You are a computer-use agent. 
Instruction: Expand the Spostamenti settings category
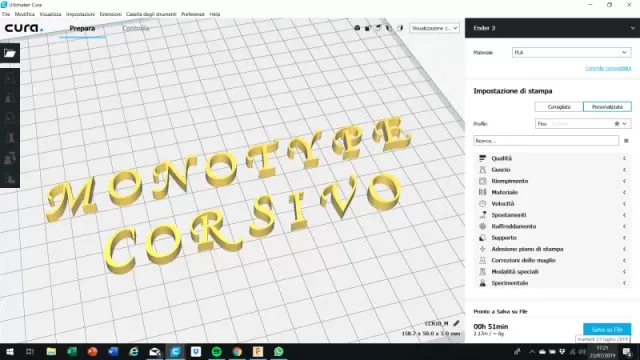(x=552, y=215)
